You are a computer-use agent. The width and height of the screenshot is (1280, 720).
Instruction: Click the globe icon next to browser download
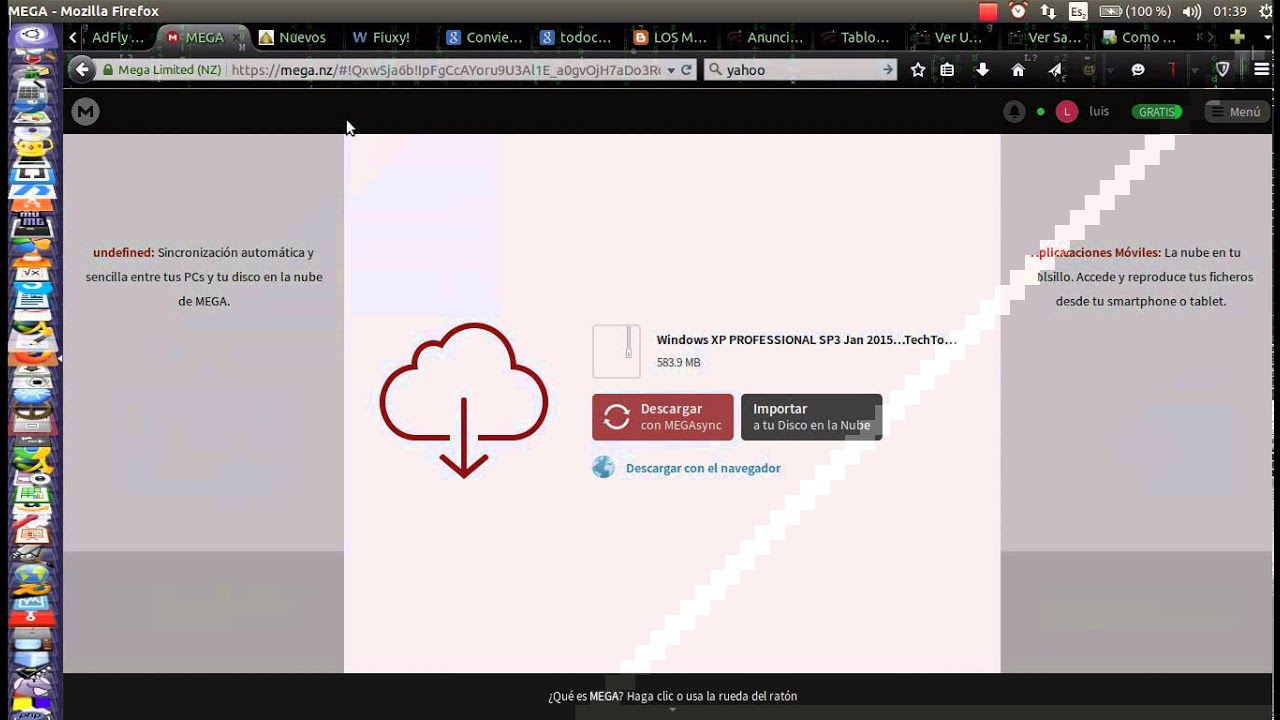coord(603,467)
